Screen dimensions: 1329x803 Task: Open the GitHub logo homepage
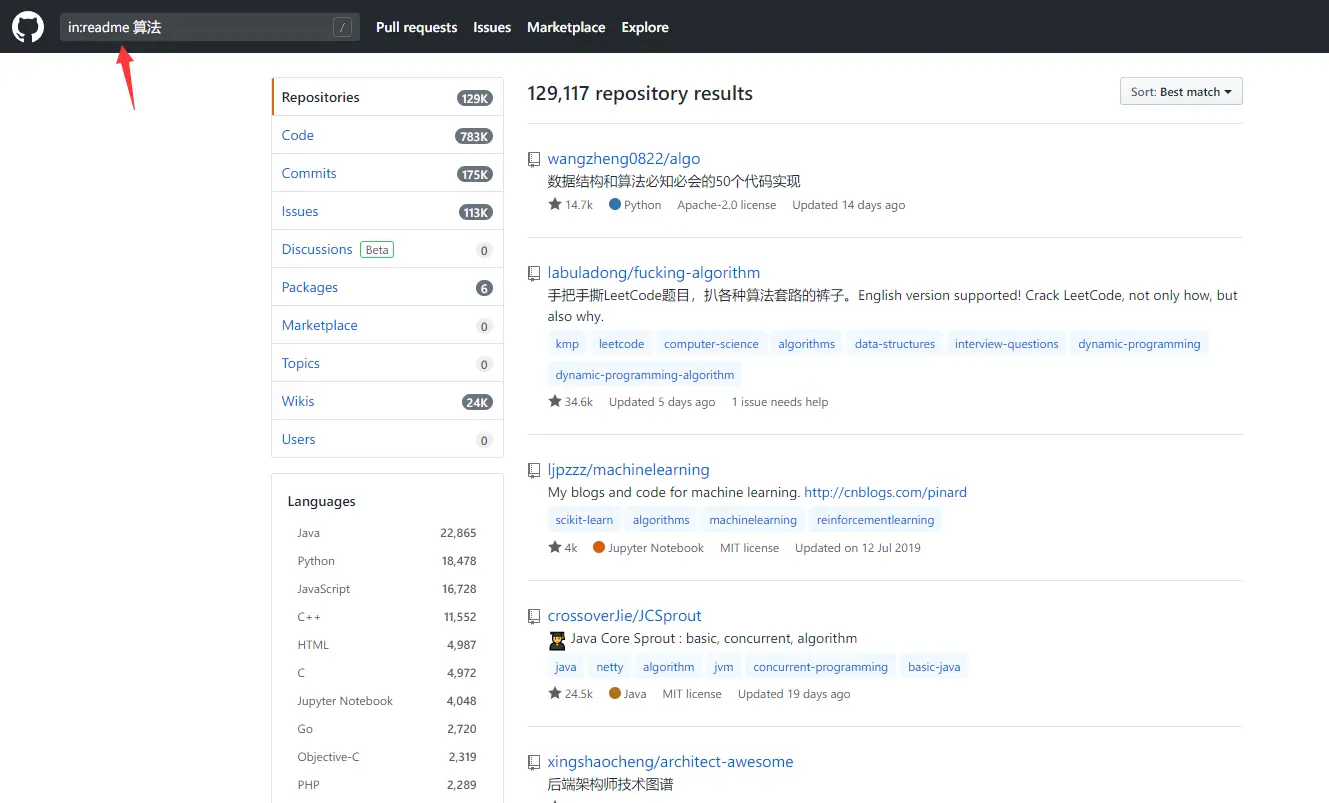(28, 27)
